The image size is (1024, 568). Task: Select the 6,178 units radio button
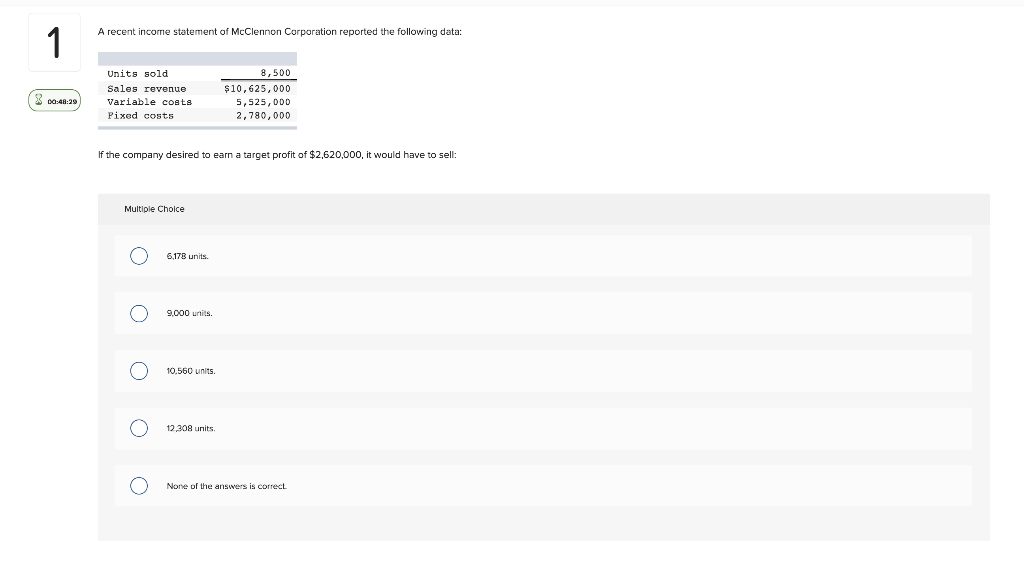(138, 256)
